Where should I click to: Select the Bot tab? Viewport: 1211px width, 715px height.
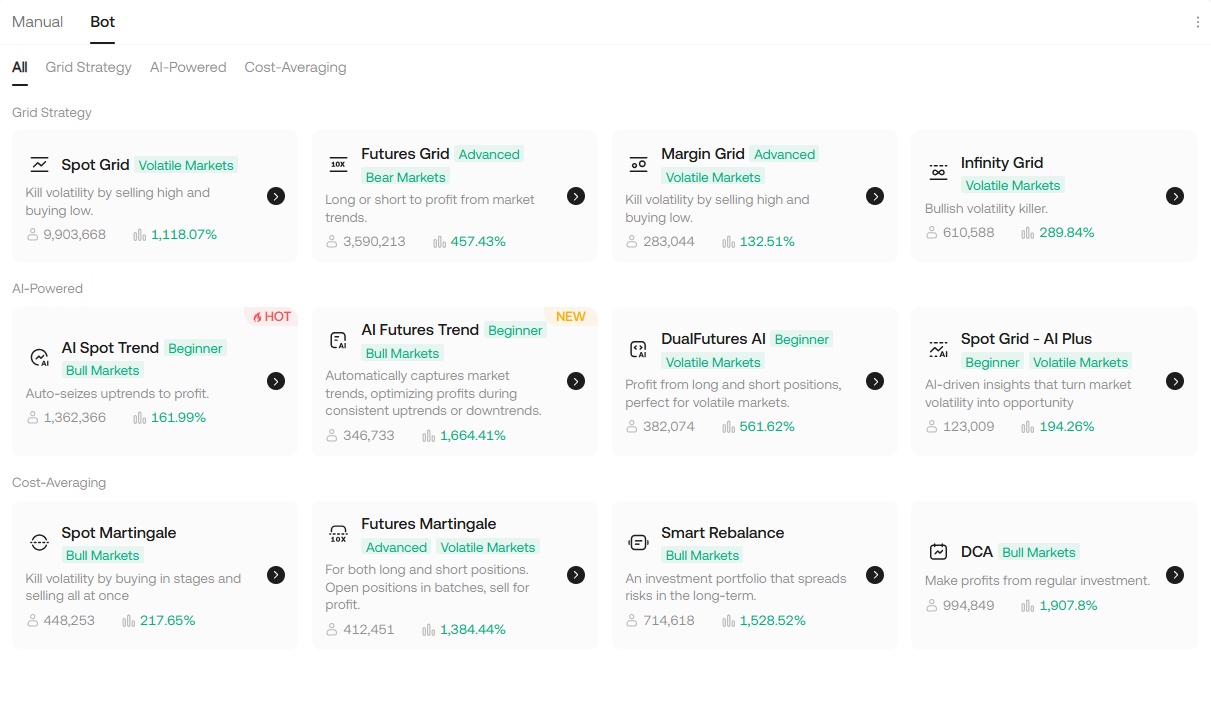tap(102, 22)
